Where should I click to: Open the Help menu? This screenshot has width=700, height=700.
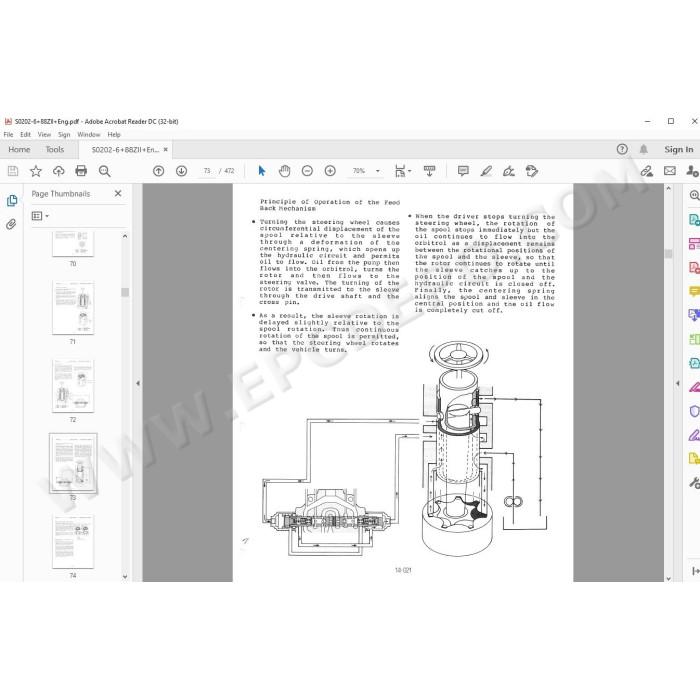pos(114,134)
